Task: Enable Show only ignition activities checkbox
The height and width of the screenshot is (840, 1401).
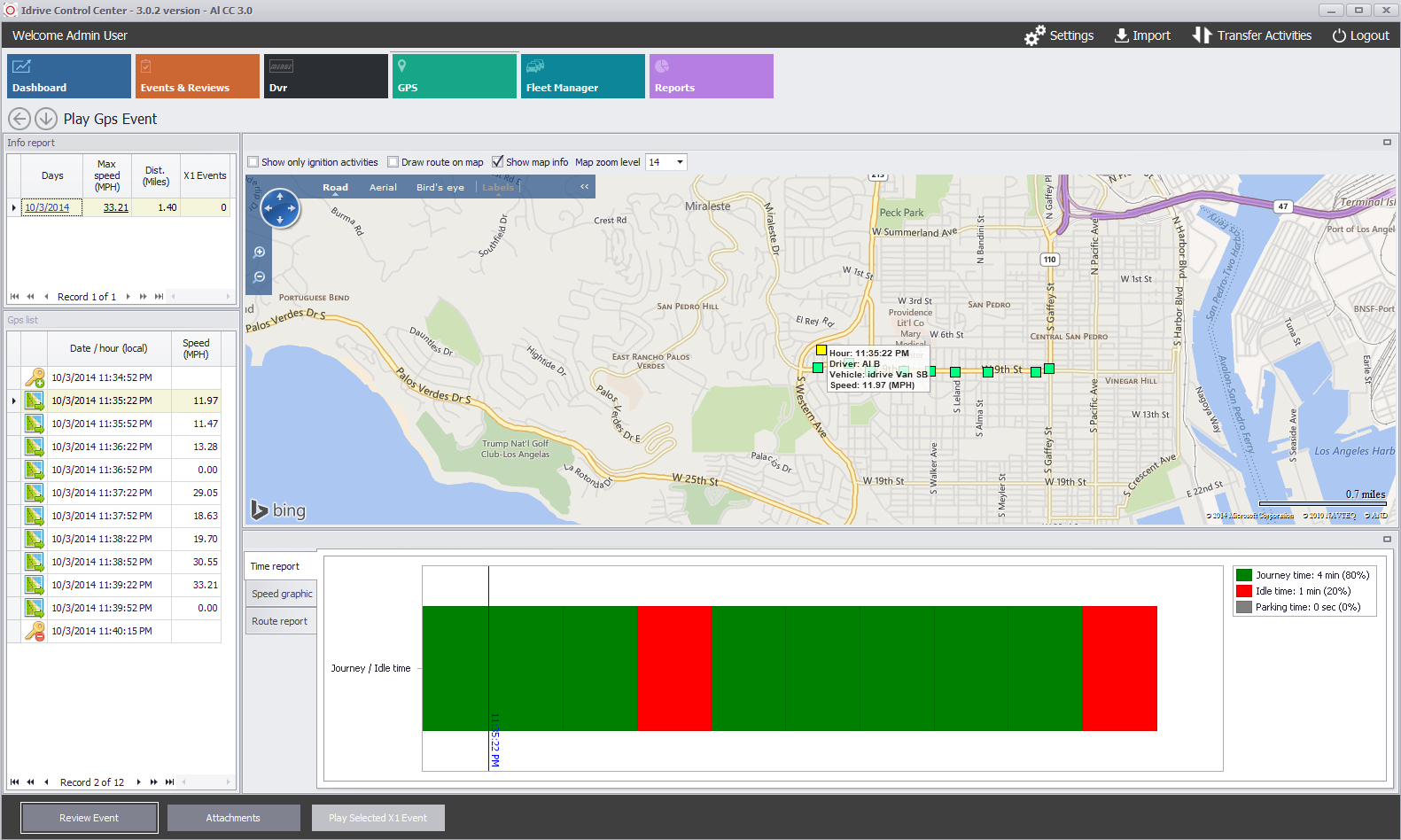Action: point(253,162)
